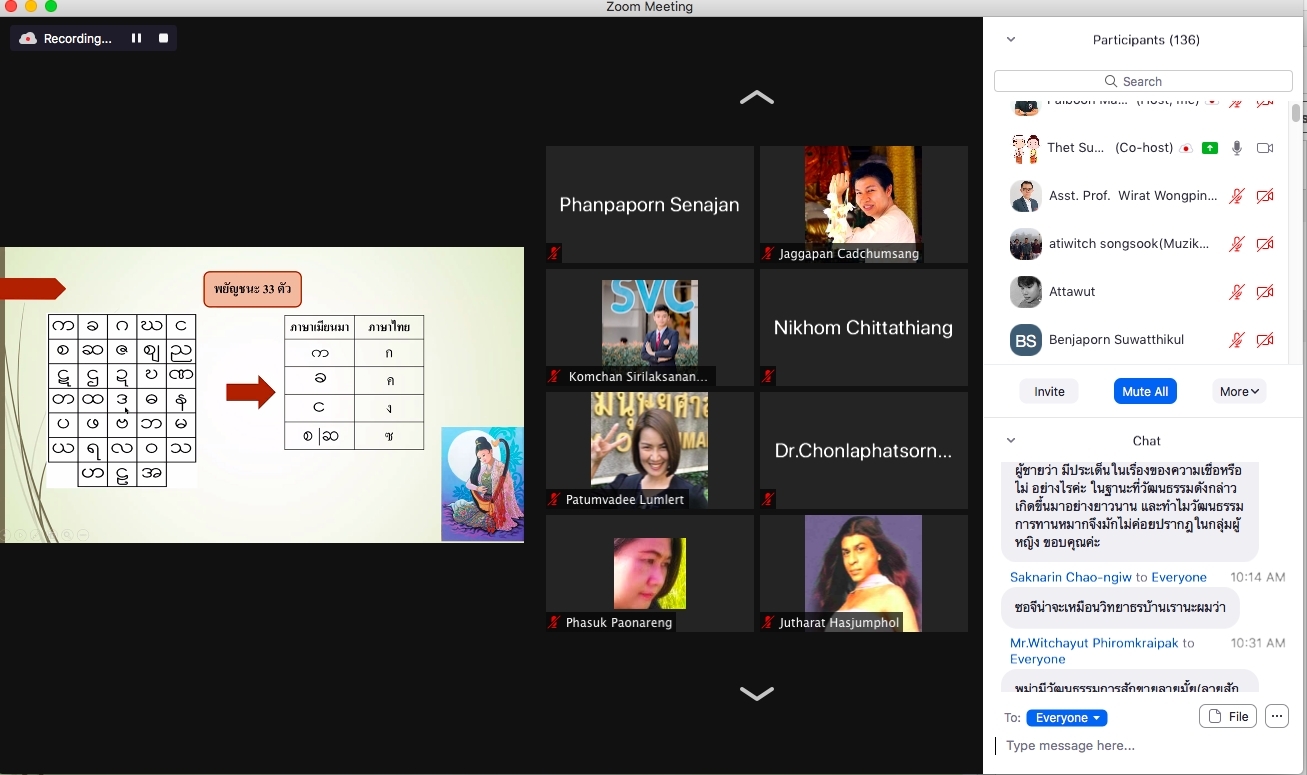Click muted mic icon on Komchan tile
1307x775 pixels.
click(x=554, y=377)
